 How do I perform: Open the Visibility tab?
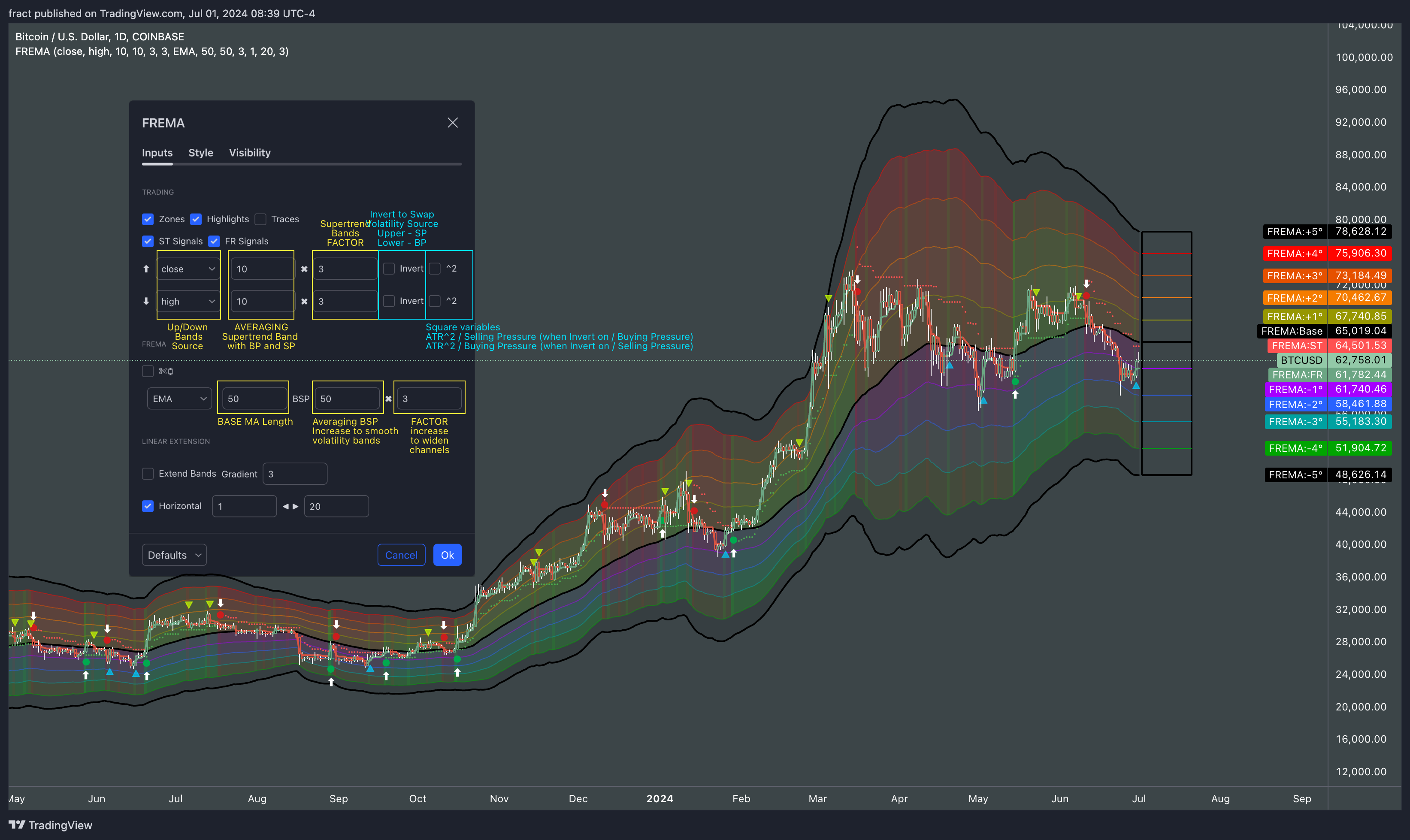250,153
